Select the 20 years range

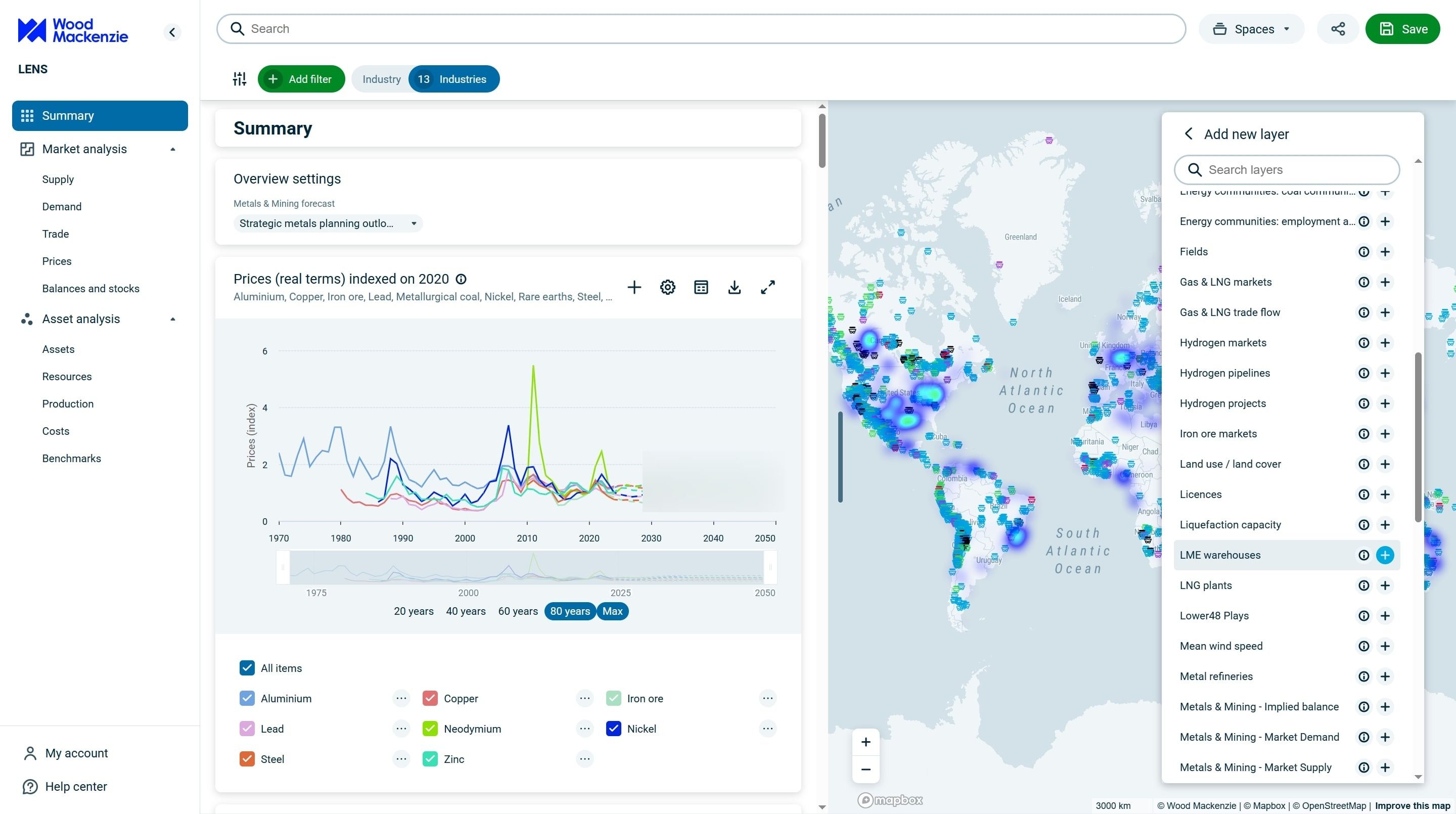coord(413,611)
